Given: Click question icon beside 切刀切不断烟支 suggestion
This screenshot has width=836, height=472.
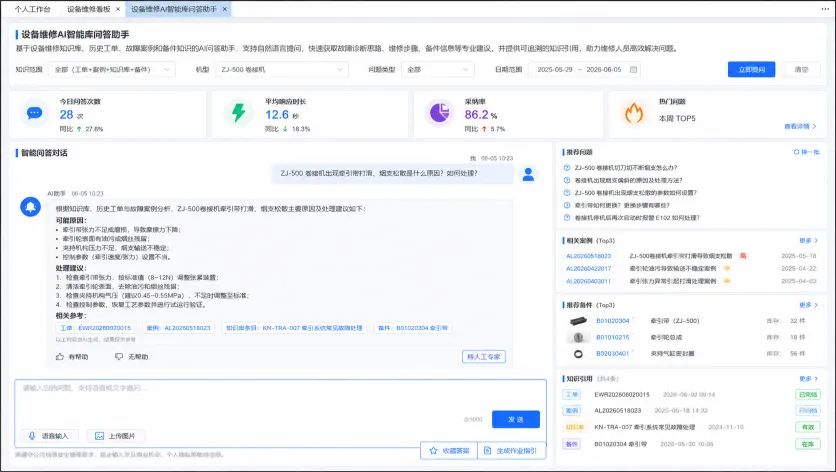Looking at the screenshot, I should point(567,167).
